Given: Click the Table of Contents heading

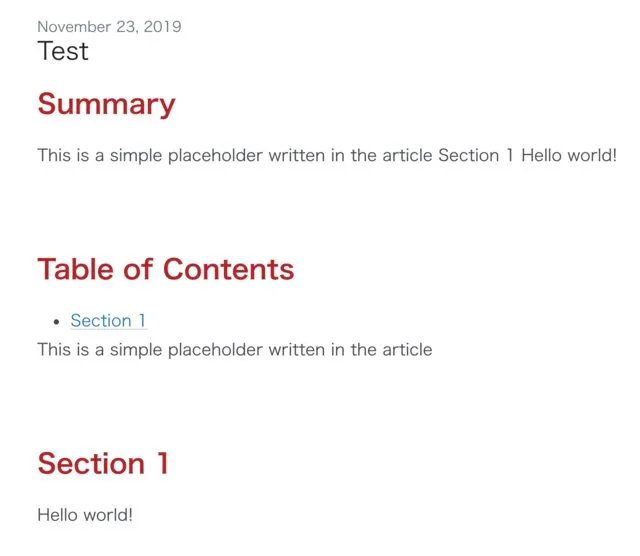Looking at the screenshot, I should 165,269.
